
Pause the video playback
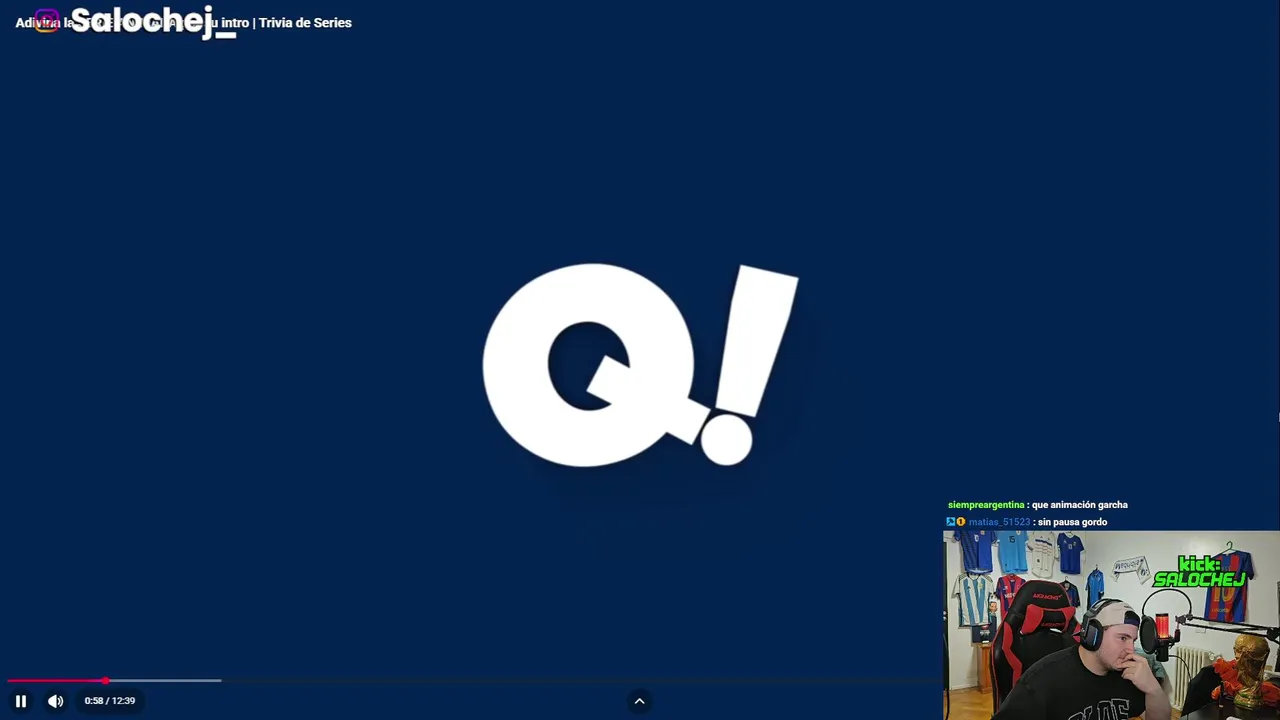(x=20, y=701)
